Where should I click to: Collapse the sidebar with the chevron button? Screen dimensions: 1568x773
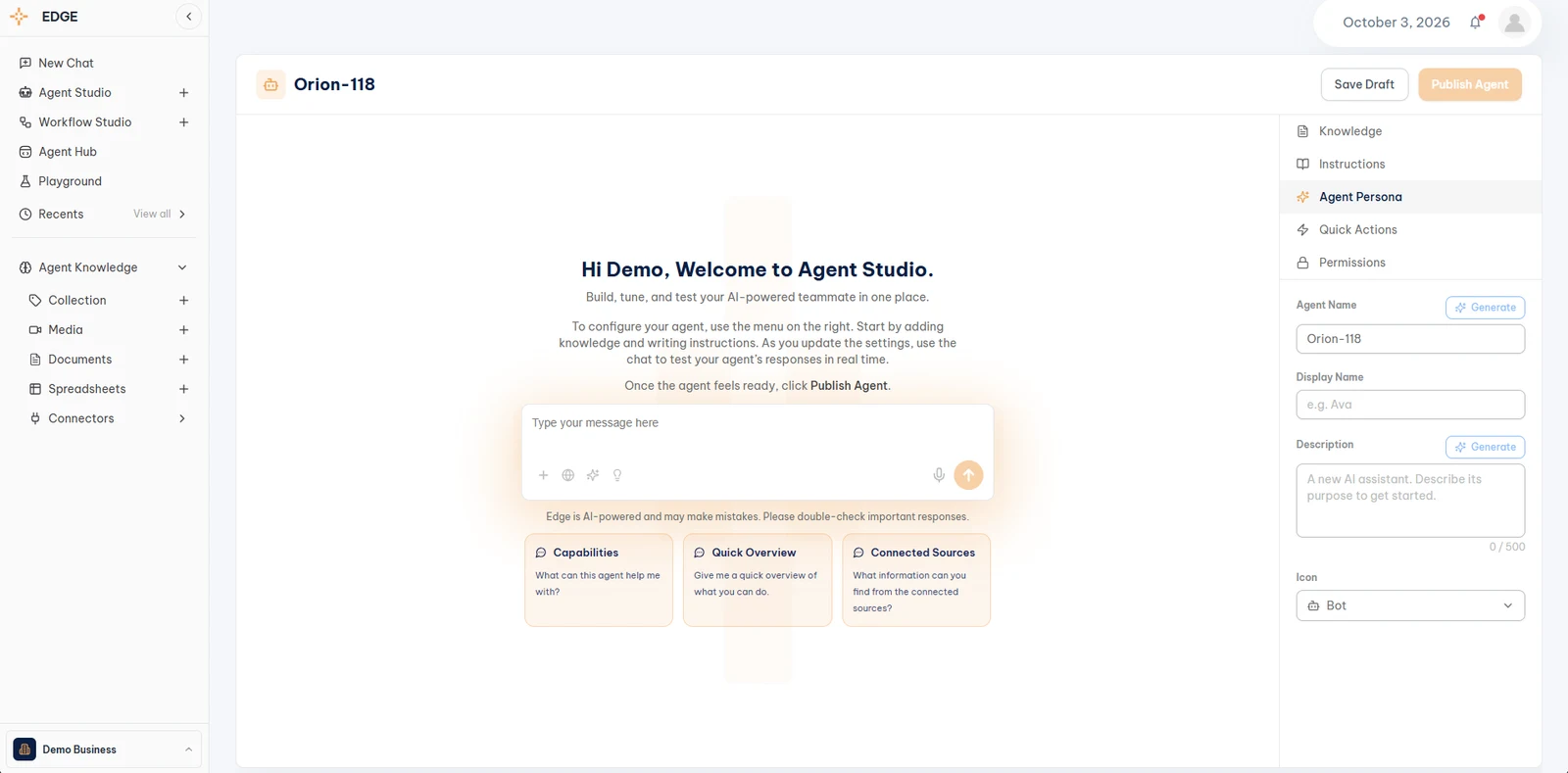189,17
